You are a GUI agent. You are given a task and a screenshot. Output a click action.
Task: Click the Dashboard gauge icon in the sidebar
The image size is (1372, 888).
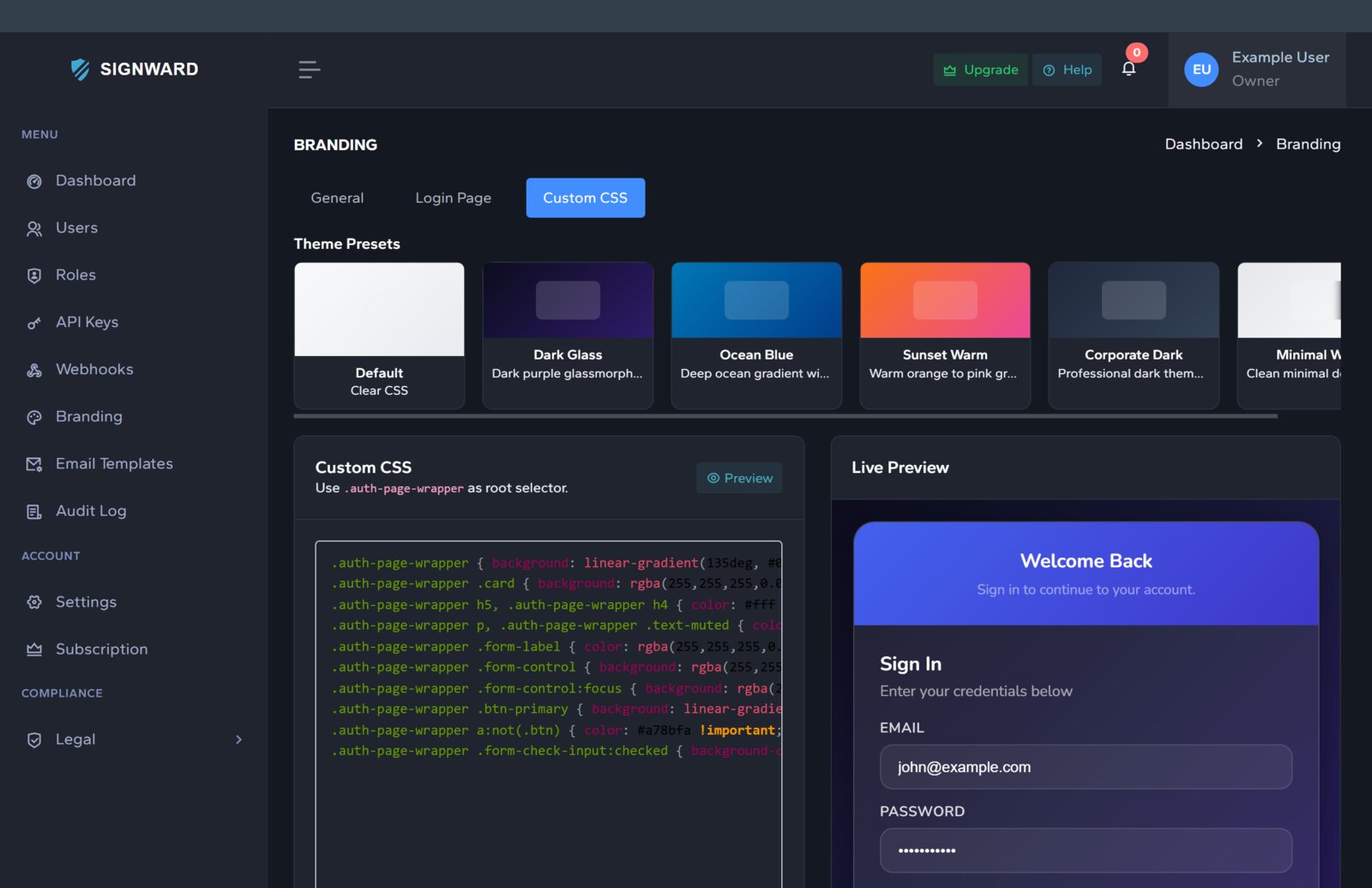click(34, 181)
